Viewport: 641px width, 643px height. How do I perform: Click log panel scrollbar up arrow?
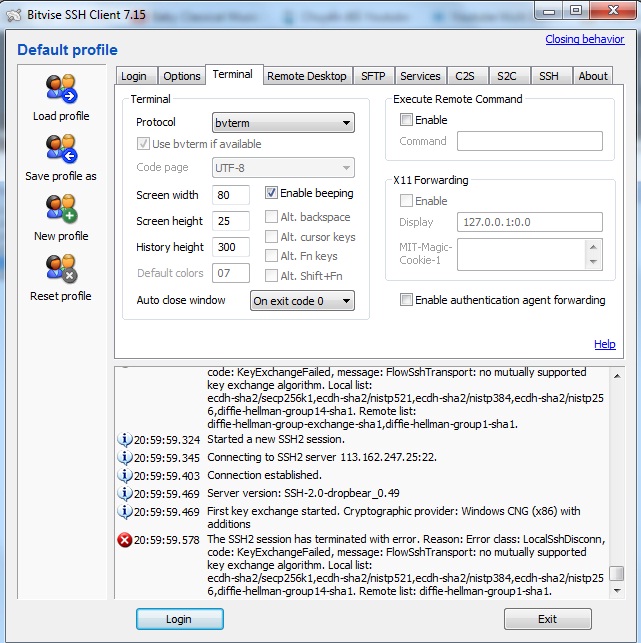[x=617, y=376]
